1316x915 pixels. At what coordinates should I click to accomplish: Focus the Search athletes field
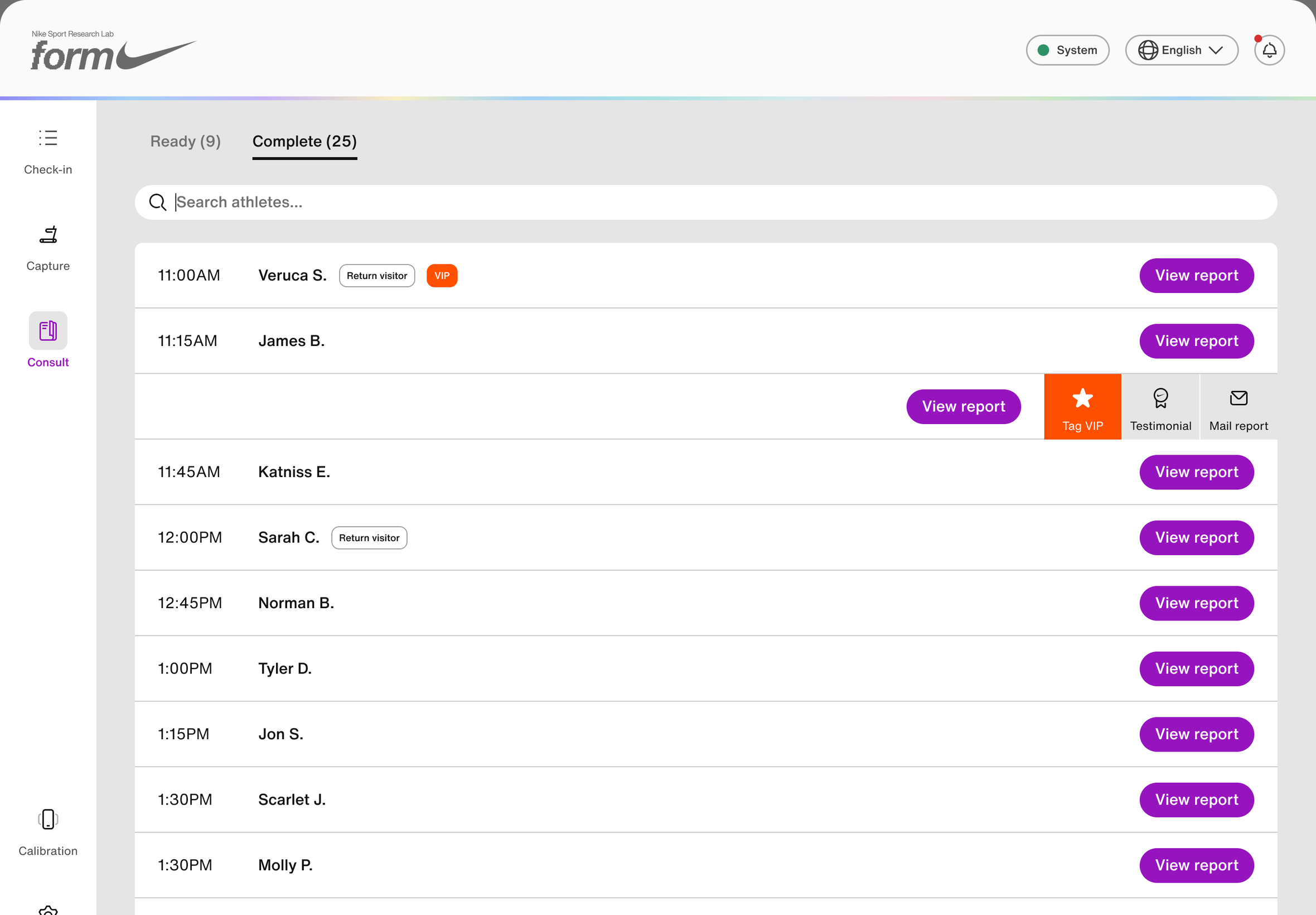pyautogui.click(x=706, y=203)
